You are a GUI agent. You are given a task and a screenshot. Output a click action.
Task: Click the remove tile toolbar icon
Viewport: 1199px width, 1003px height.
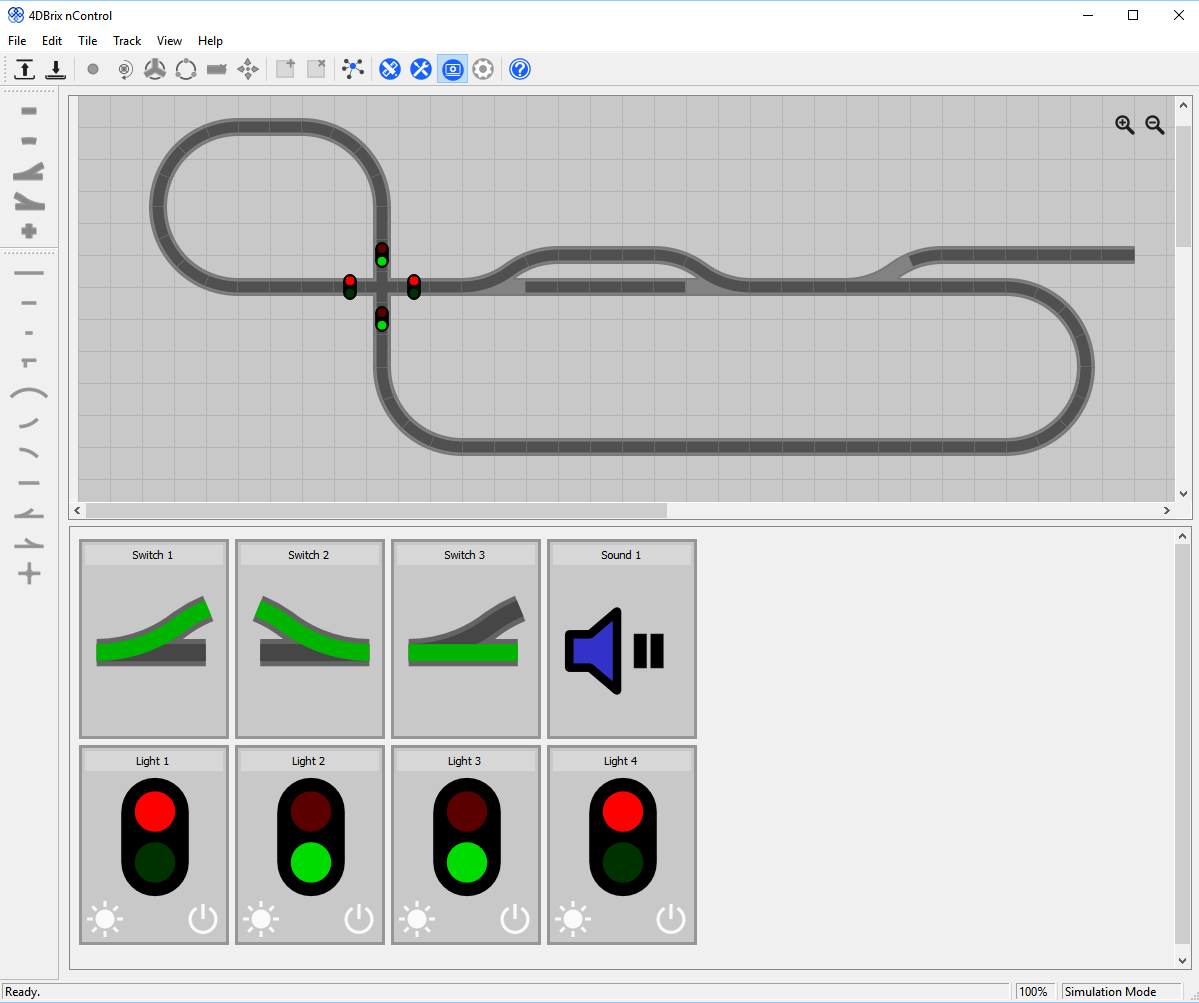317,69
